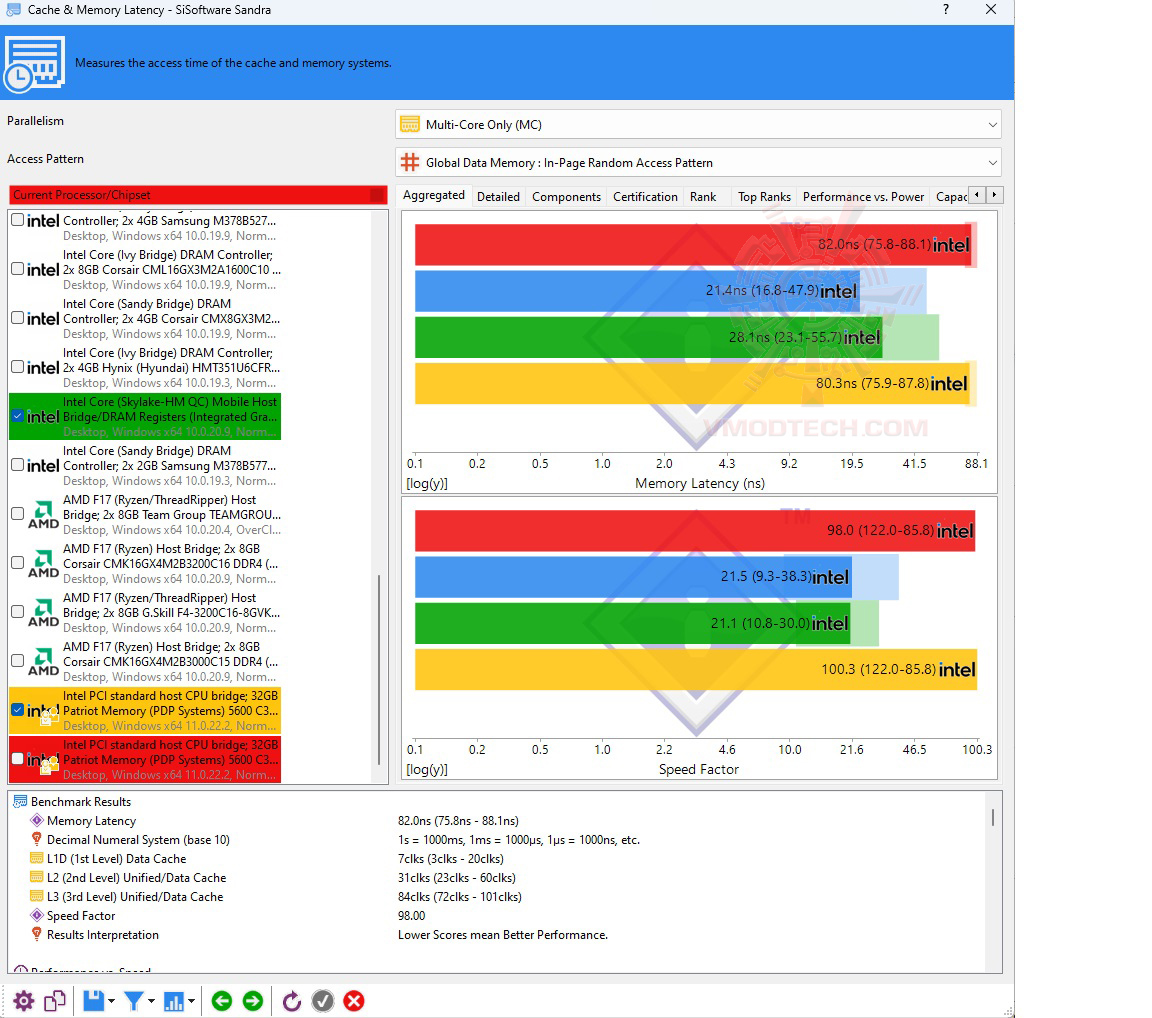Image resolution: width=1152 pixels, height=1018 pixels.
Task: Open the Certification tab
Action: pos(645,197)
